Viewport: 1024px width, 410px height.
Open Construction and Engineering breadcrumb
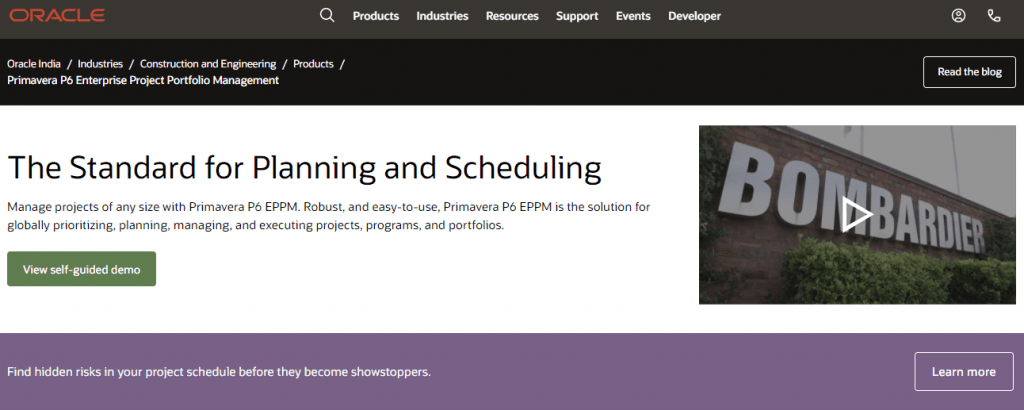(208, 64)
